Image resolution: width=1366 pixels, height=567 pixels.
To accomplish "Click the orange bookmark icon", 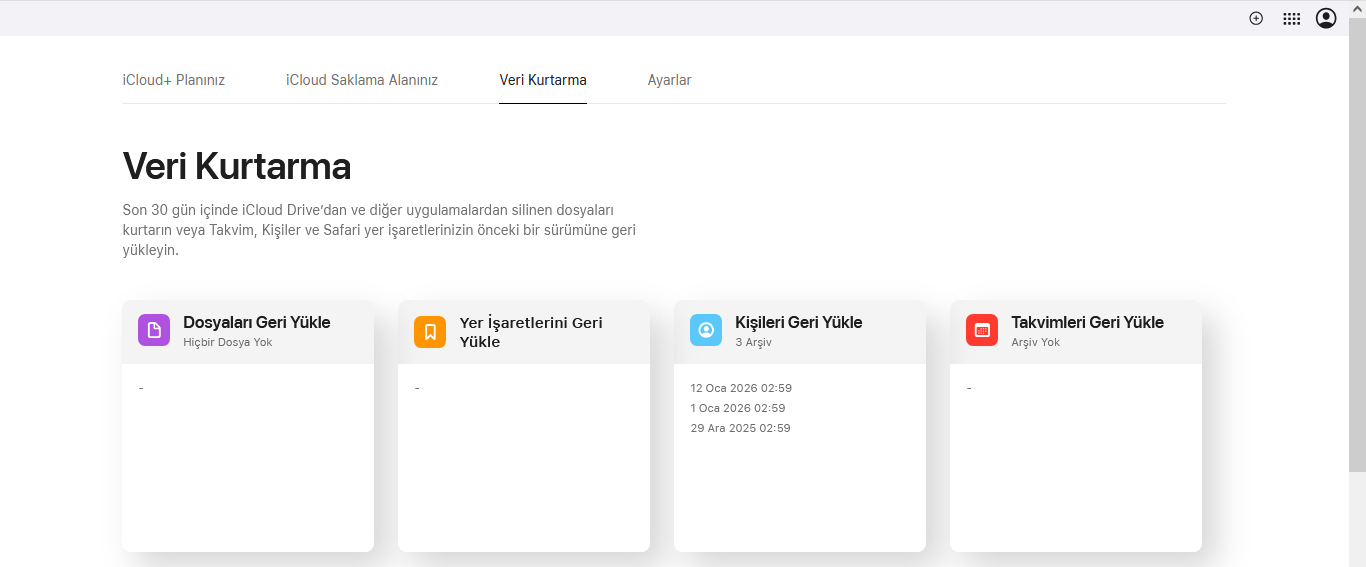I will coord(430,331).
